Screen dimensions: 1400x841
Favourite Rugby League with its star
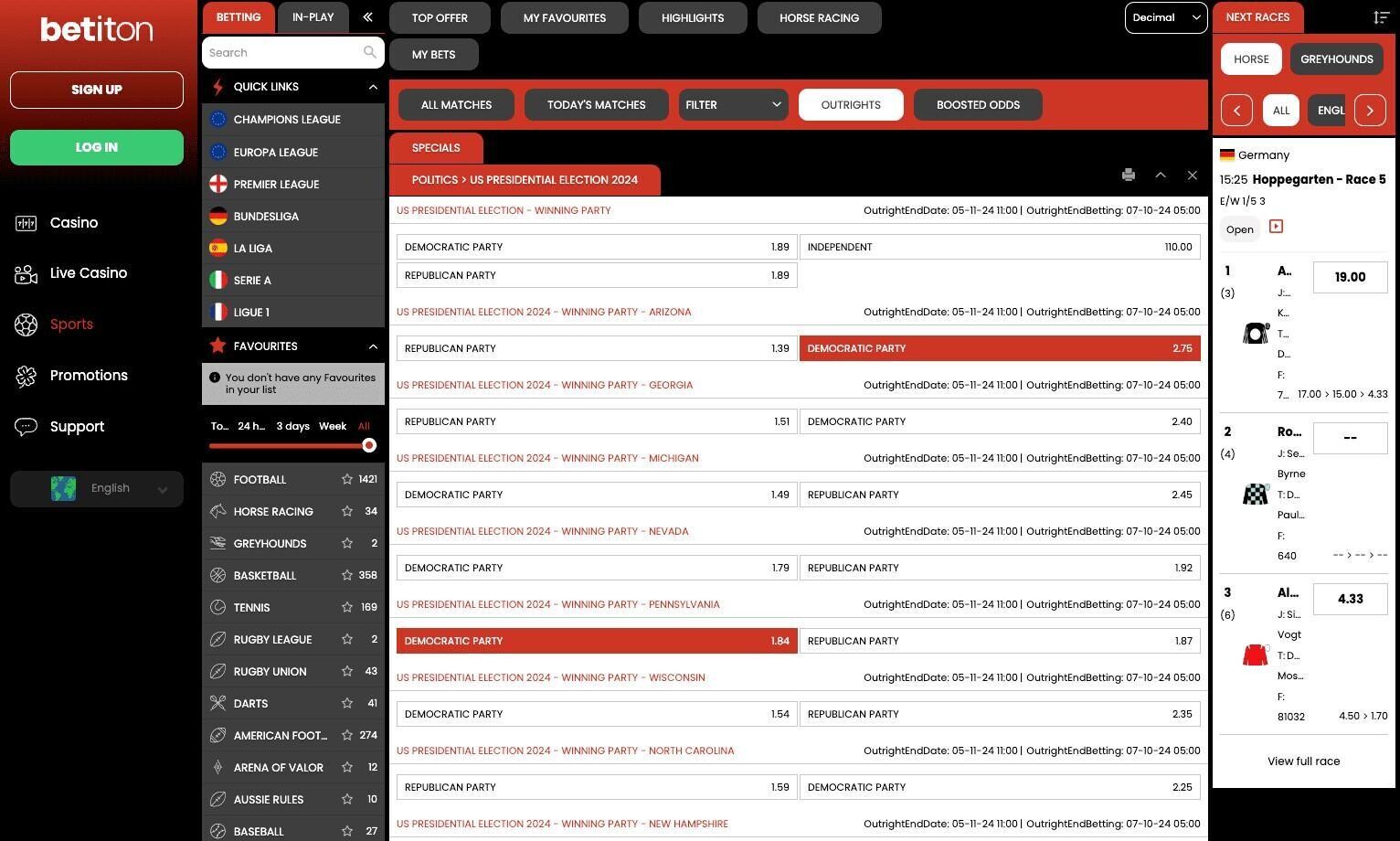(x=347, y=639)
